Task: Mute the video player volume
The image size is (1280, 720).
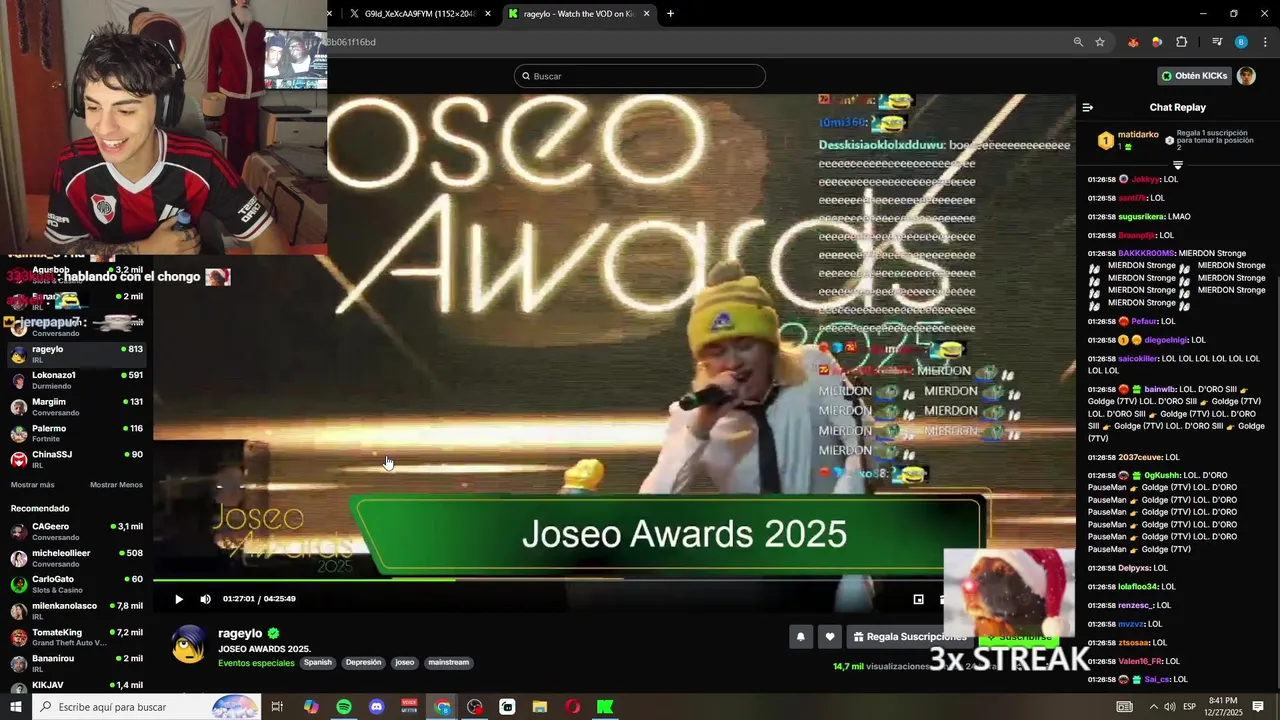Action: (x=205, y=599)
